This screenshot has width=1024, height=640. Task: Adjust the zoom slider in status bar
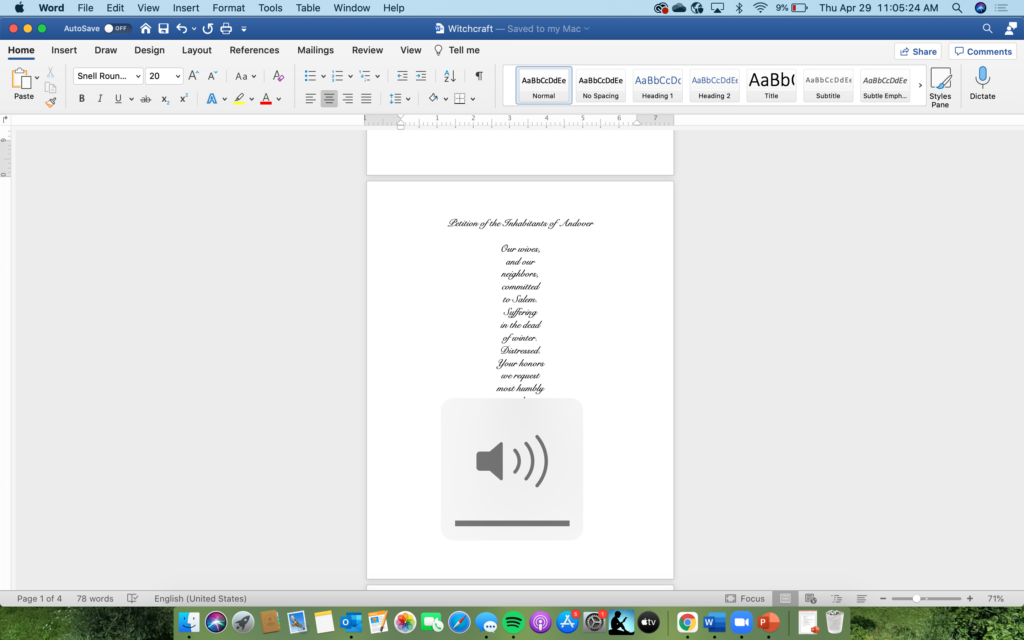918,599
